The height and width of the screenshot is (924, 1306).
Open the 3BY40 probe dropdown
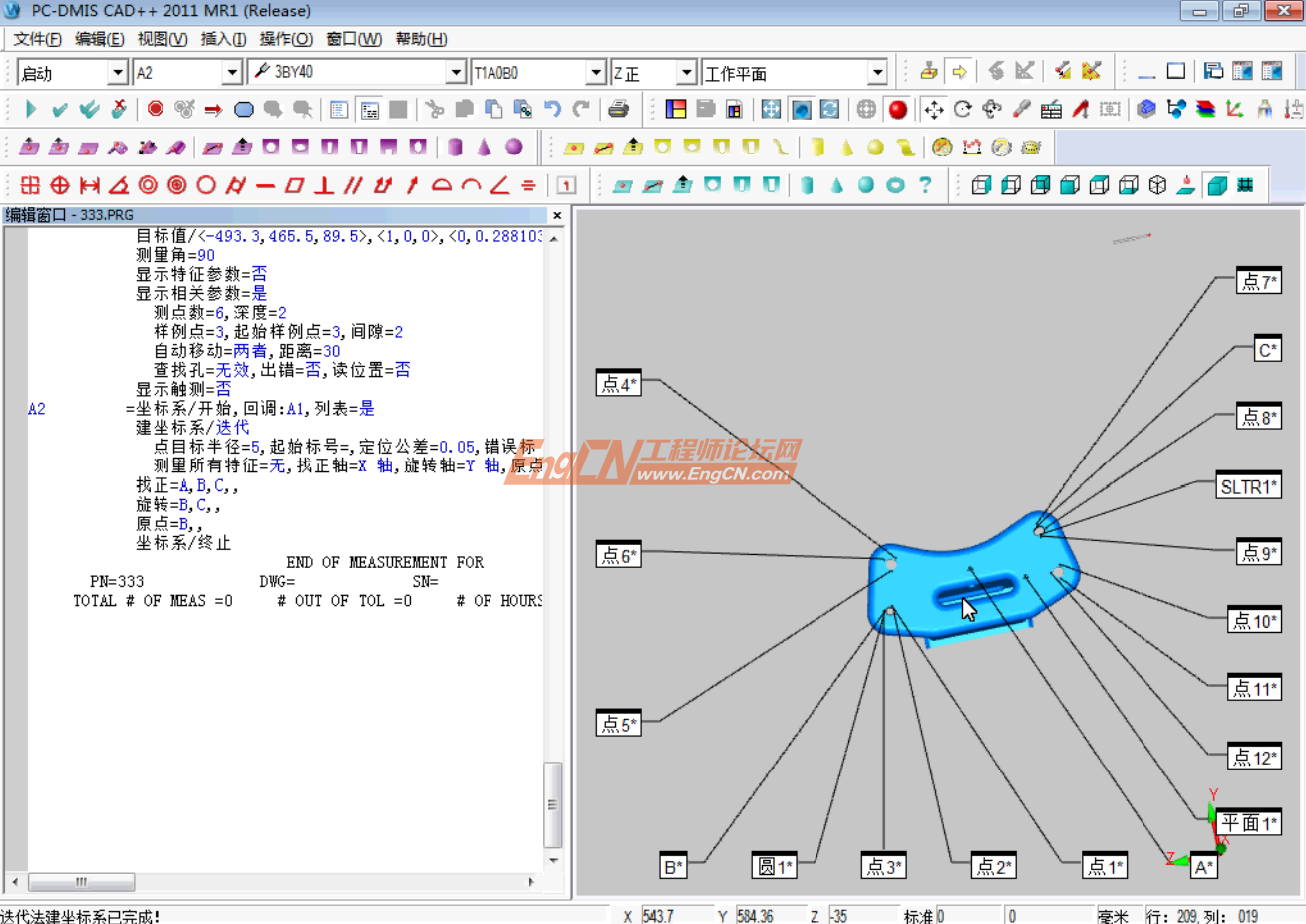(456, 73)
